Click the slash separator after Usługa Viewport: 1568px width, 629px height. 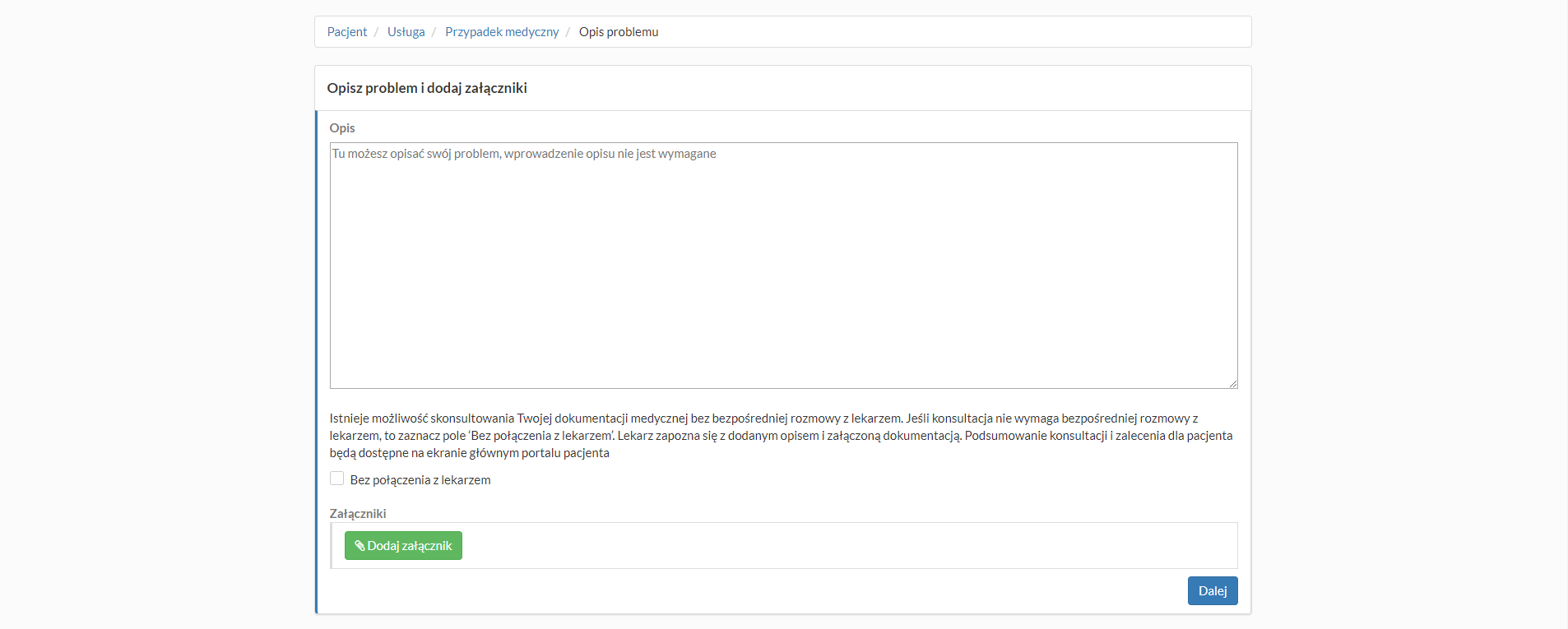[x=434, y=32]
